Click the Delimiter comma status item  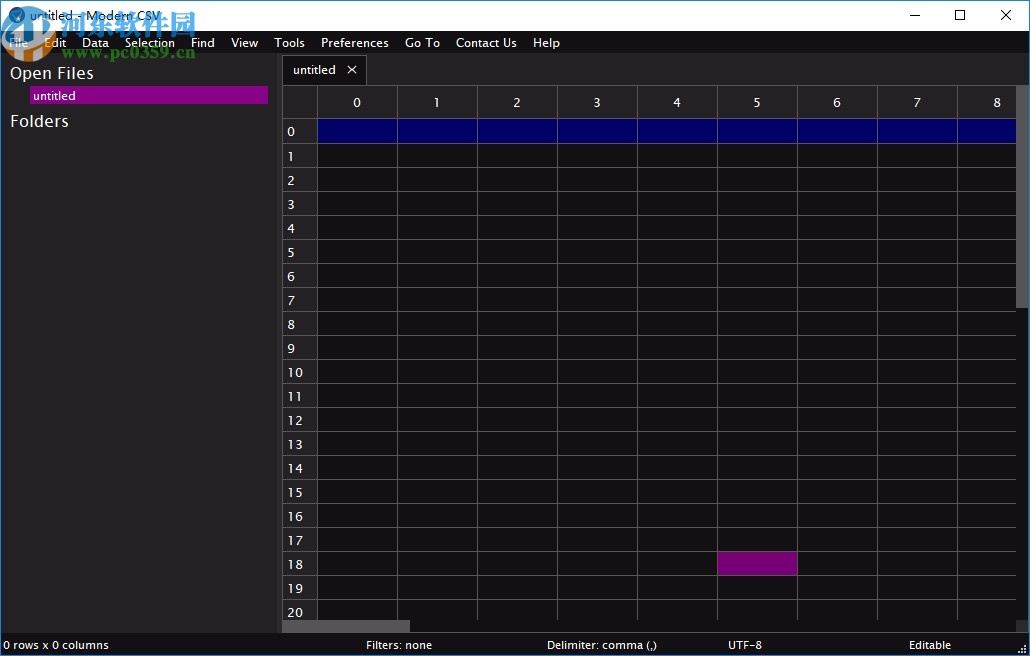click(x=600, y=645)
